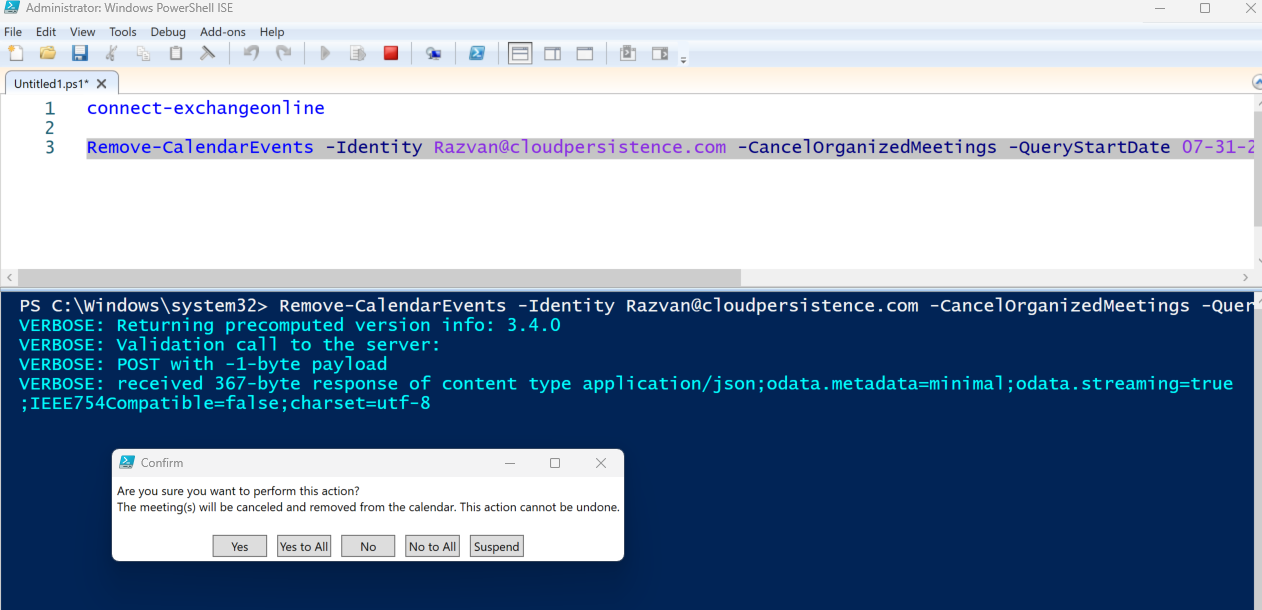Image resolution: width=1262 pixels, height=610 pixels.
Task: Open the Help menu
Action: coord(272,32)
